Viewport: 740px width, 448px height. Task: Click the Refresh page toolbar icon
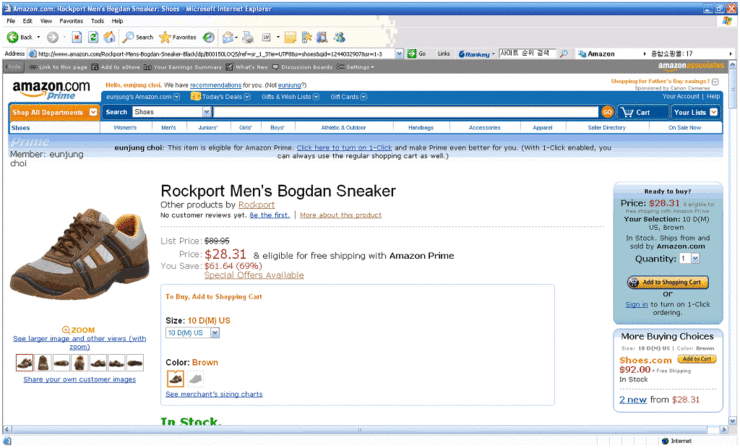click(x=93, y=37)
